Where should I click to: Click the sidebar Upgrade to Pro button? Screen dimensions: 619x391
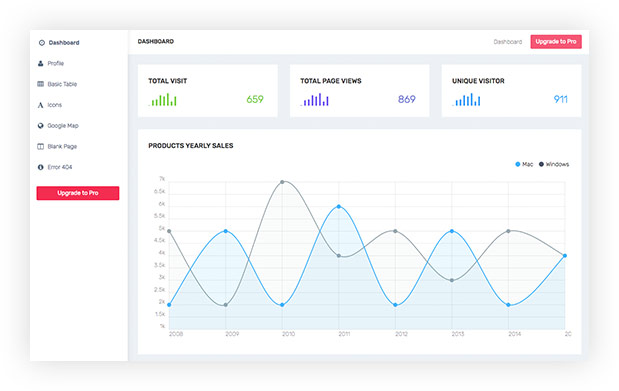pos(78,193)
